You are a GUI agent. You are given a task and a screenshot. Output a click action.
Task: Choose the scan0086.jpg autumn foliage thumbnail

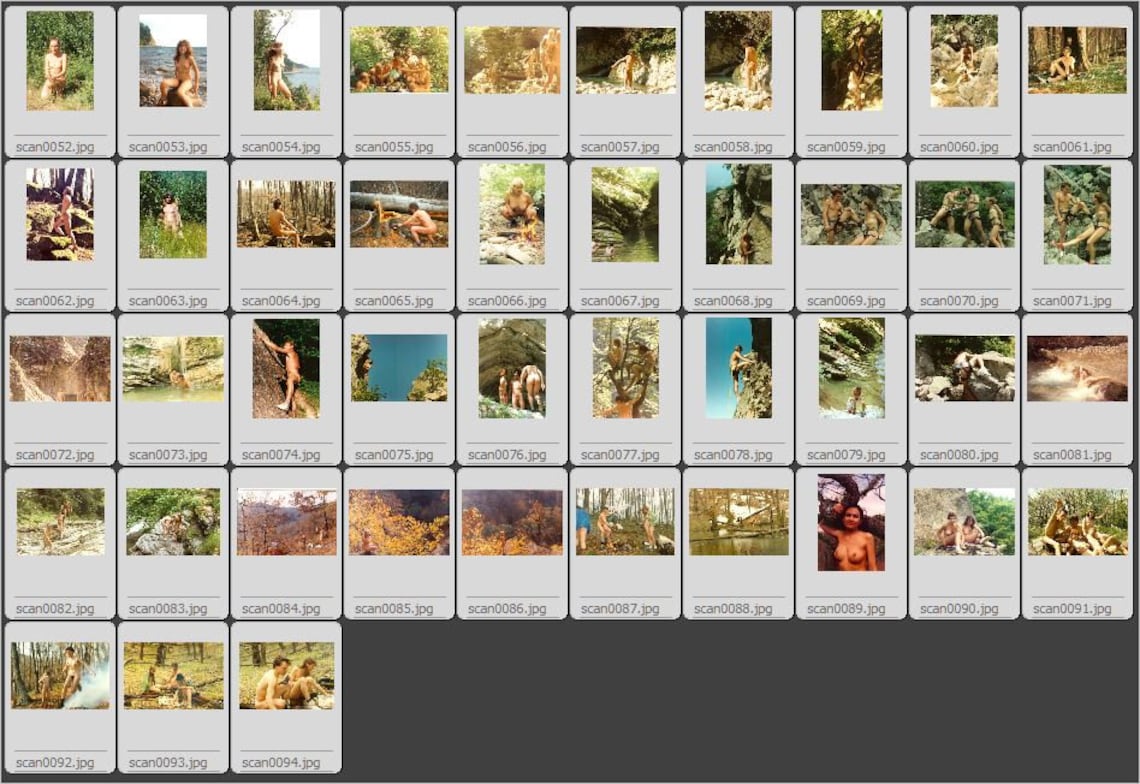[x=512, y=522]
